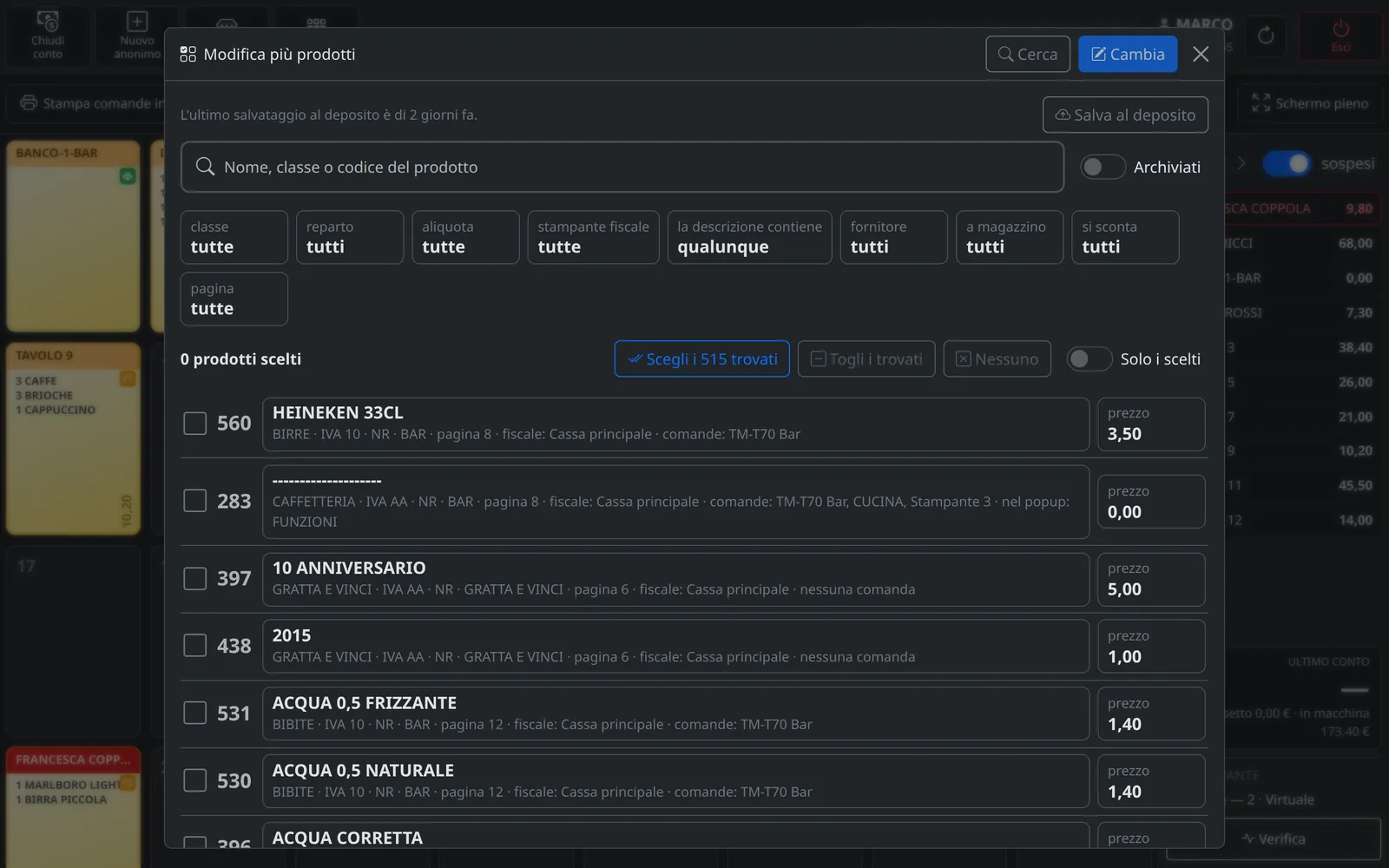Open the ACQUA 0,5 NATURALE row
This screenshot has height=868, width=1389.
(675, 781)
